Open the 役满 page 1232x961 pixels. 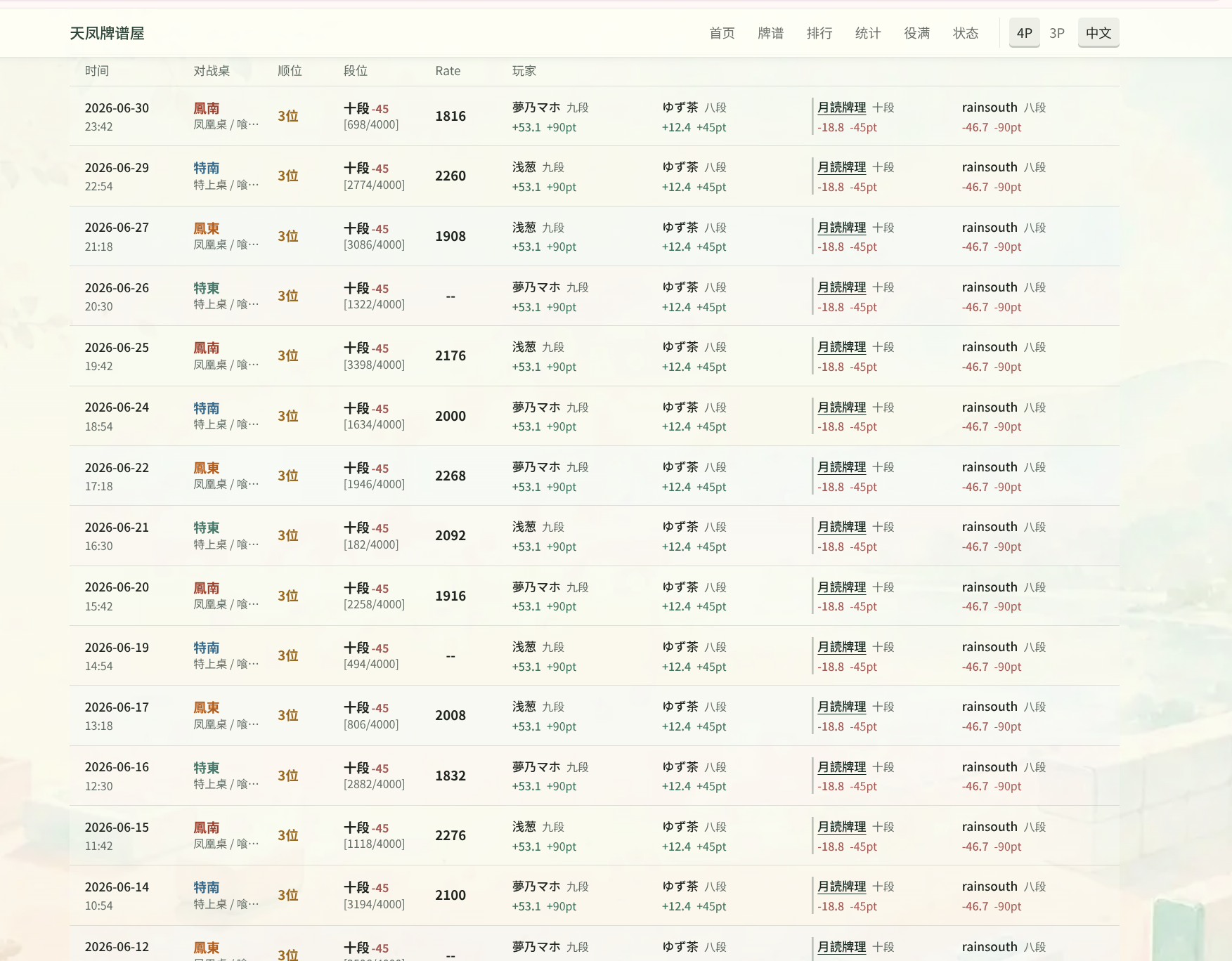pos(916,33)
